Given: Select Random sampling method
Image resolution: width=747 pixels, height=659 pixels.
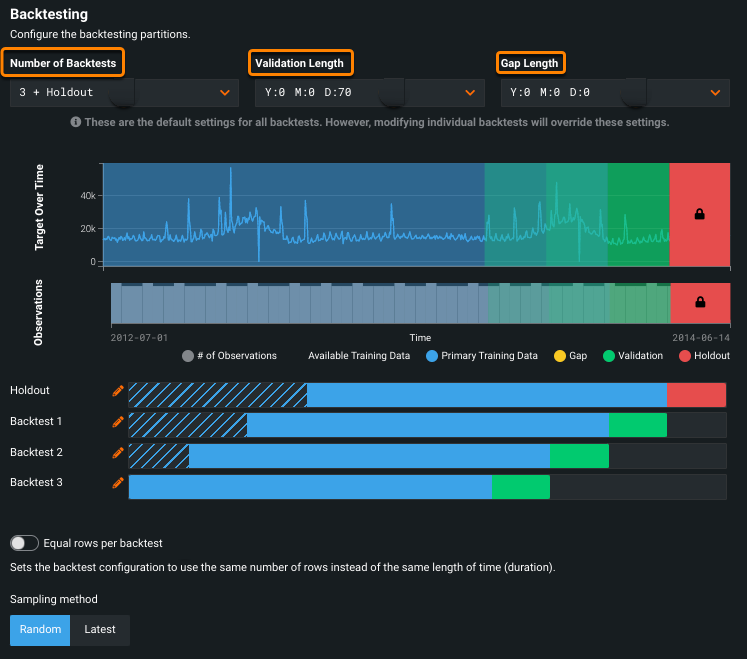Looking at the screenshot, I should click(40, 630).
